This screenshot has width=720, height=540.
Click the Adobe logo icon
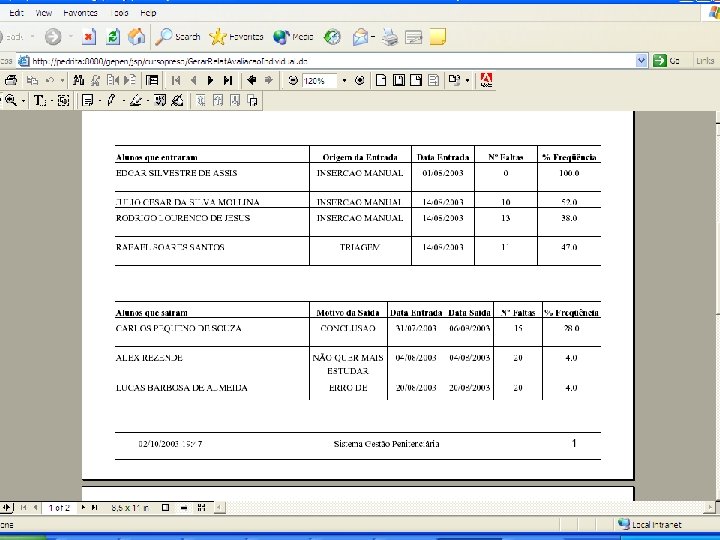[x=486, y=80]
